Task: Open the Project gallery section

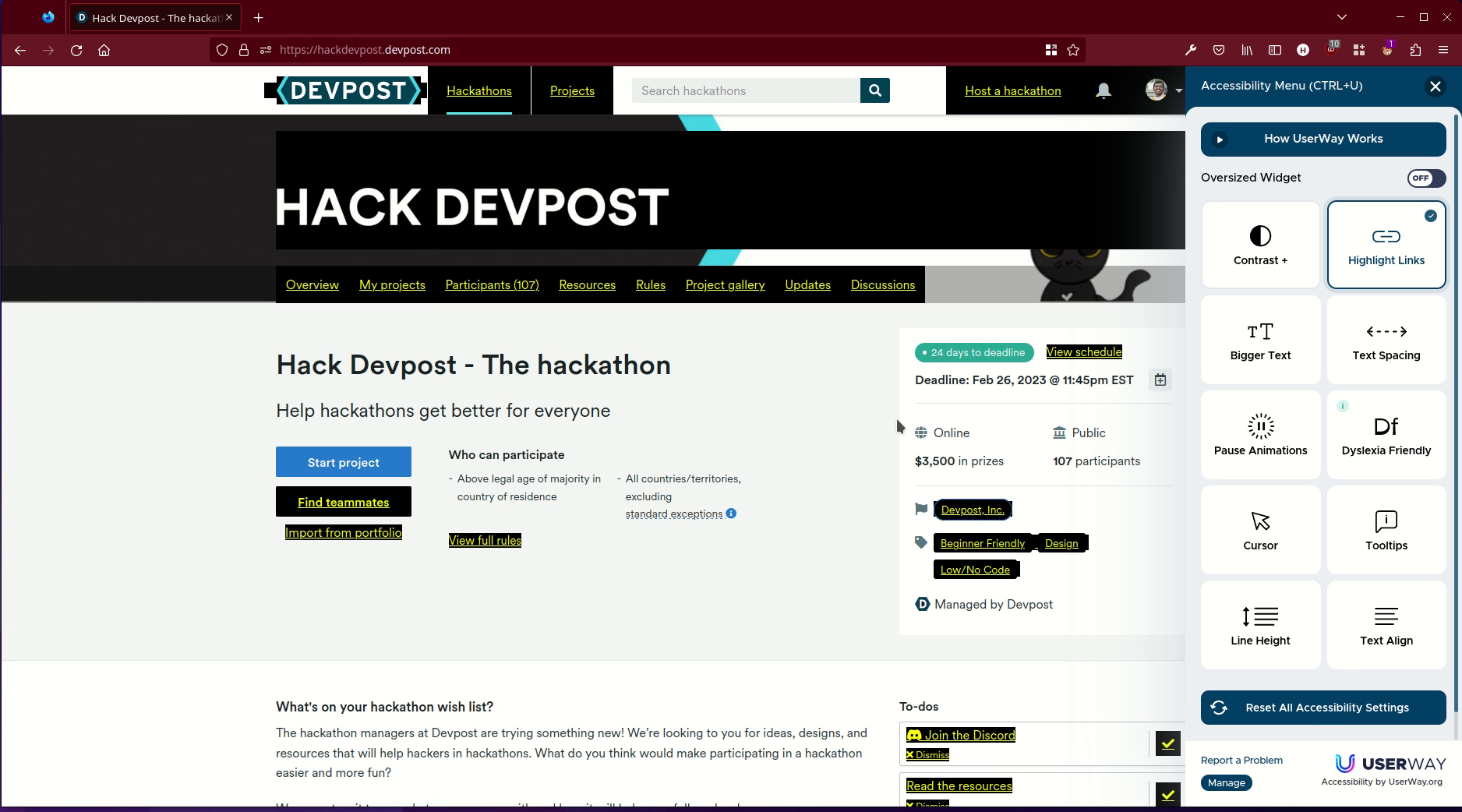Action: point(725,284)
